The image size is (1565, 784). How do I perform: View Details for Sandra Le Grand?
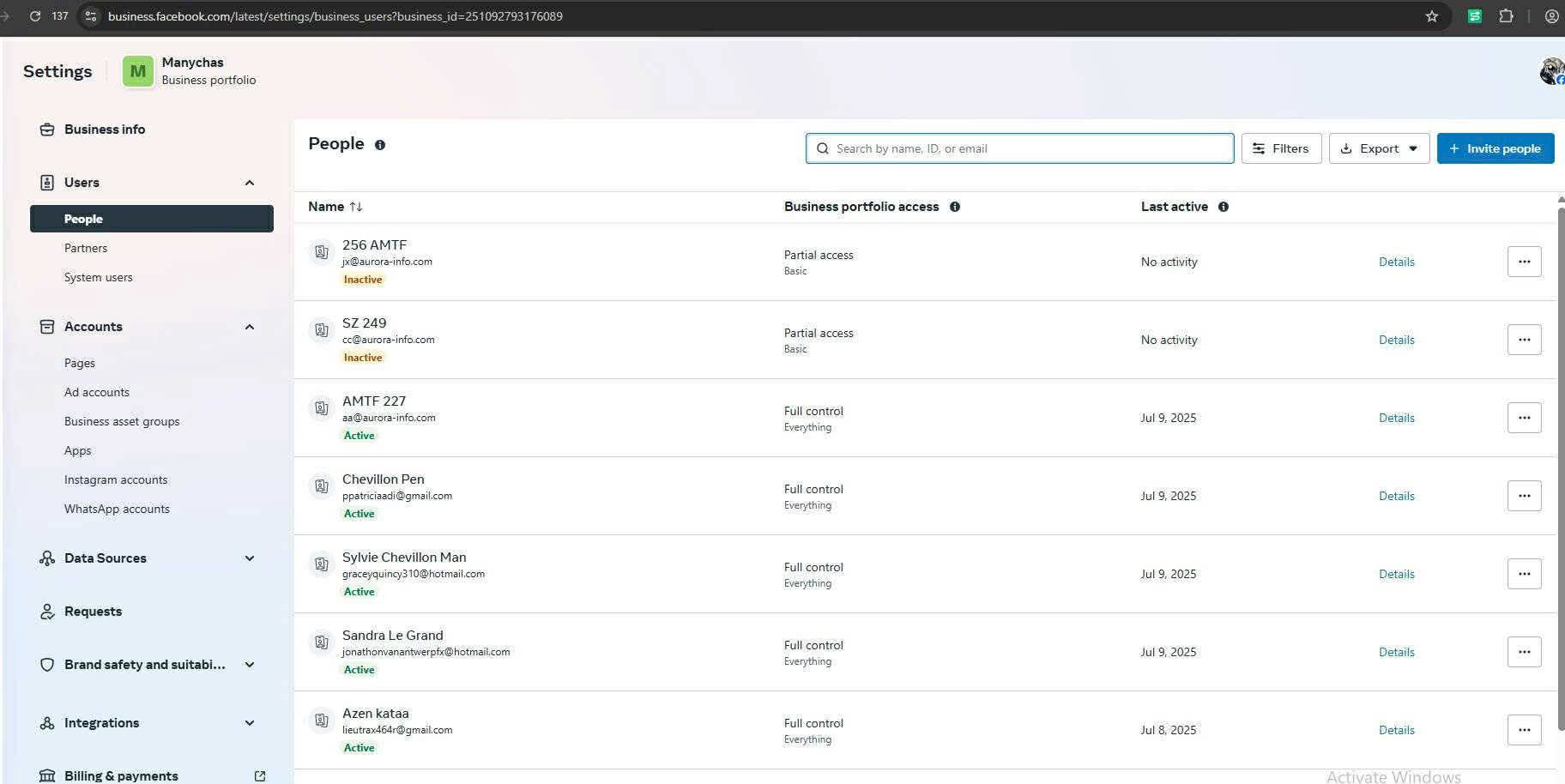pos(1397,652)
